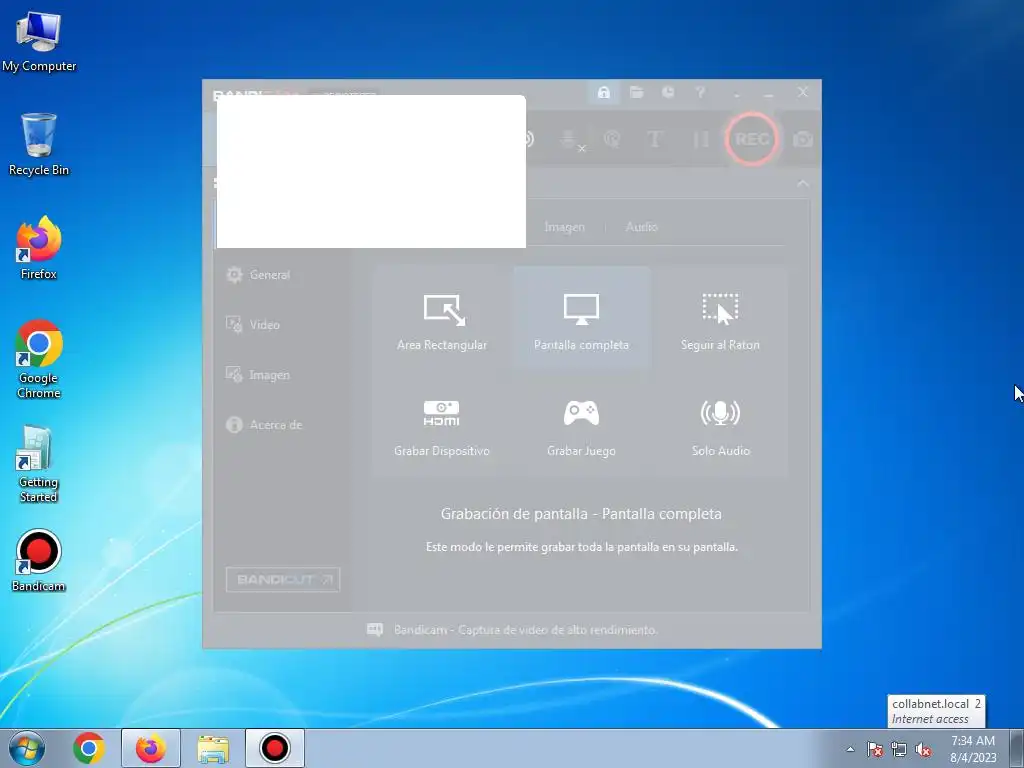The height and width of the screenshot is (768, 1024).
Task: Take a screenshot with the camera icon
Action: (803, 139)
